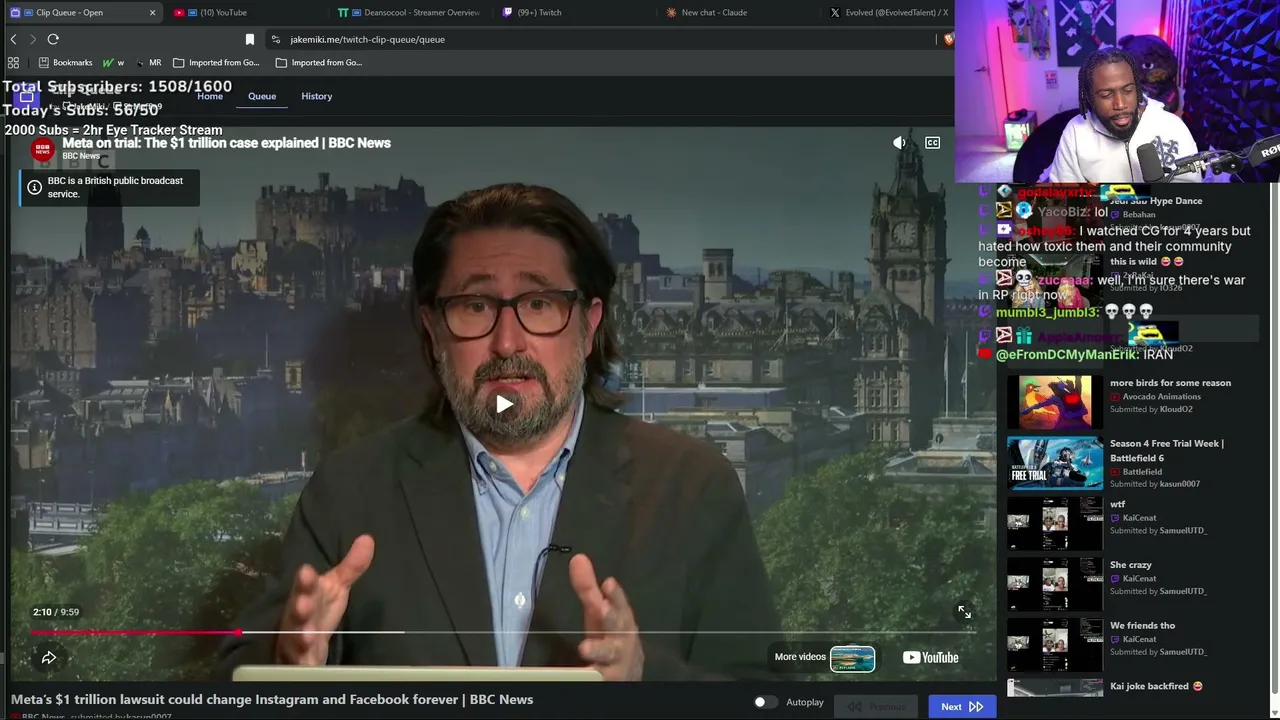The image size is (1280, 720).
Task: Open the BBC News channel avatar
Action: [42, 150]
